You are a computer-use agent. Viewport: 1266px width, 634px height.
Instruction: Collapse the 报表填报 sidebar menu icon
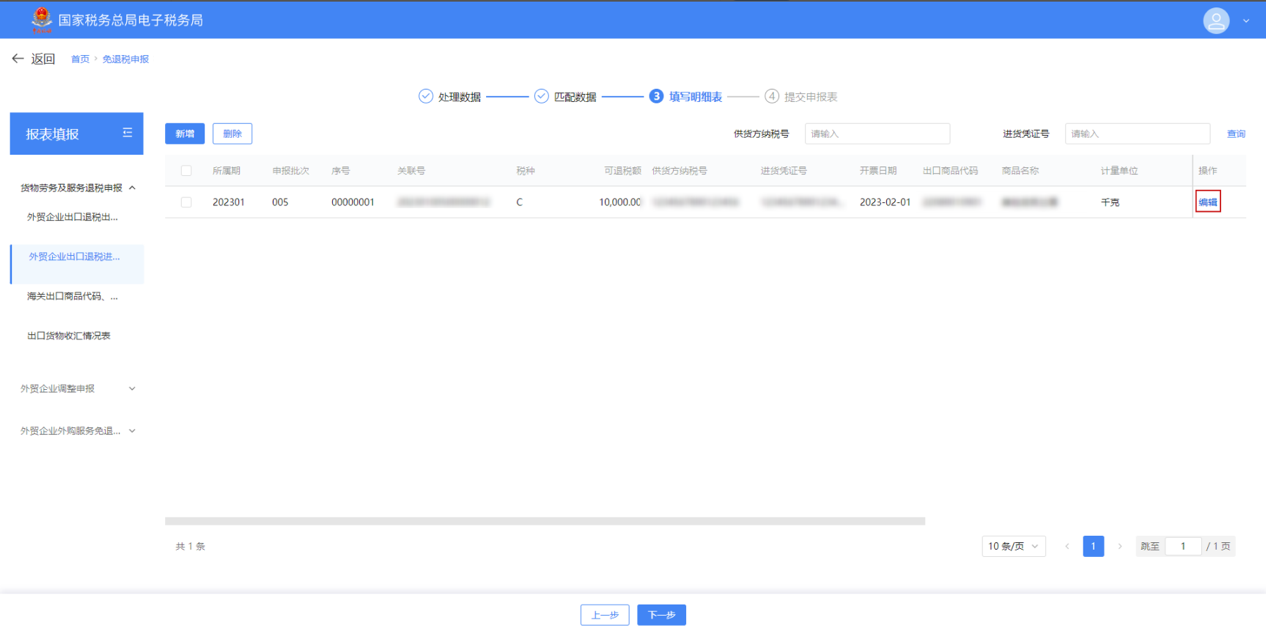click(x=127, y=133)
